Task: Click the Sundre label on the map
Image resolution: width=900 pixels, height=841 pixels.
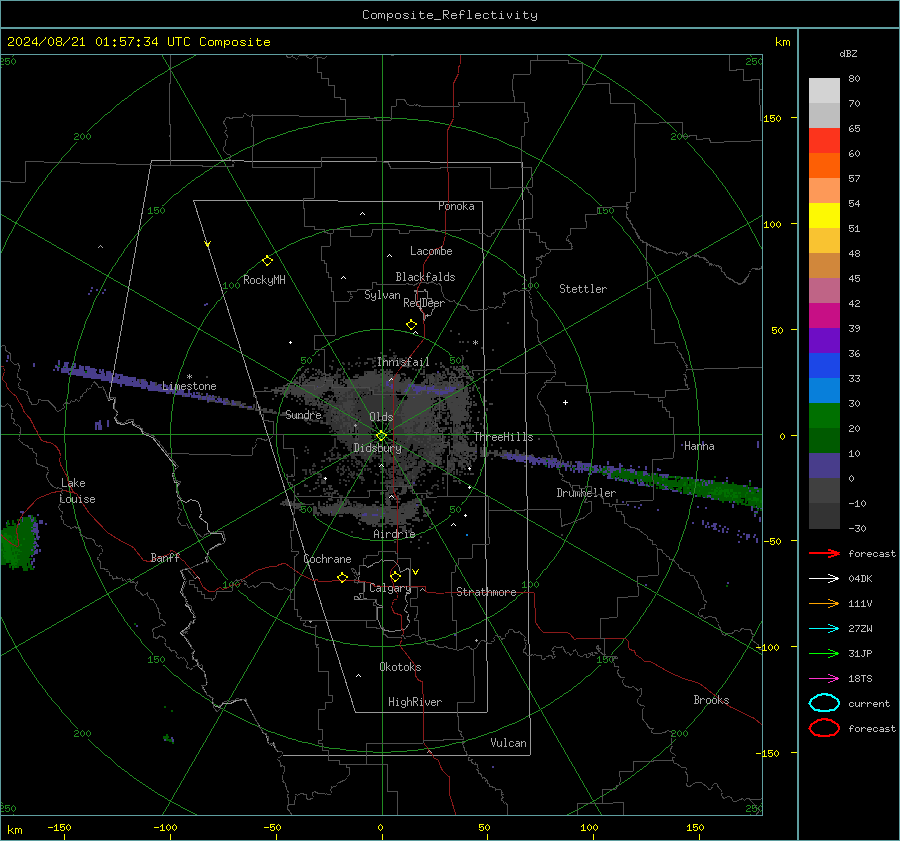Action: click(303, 414)
